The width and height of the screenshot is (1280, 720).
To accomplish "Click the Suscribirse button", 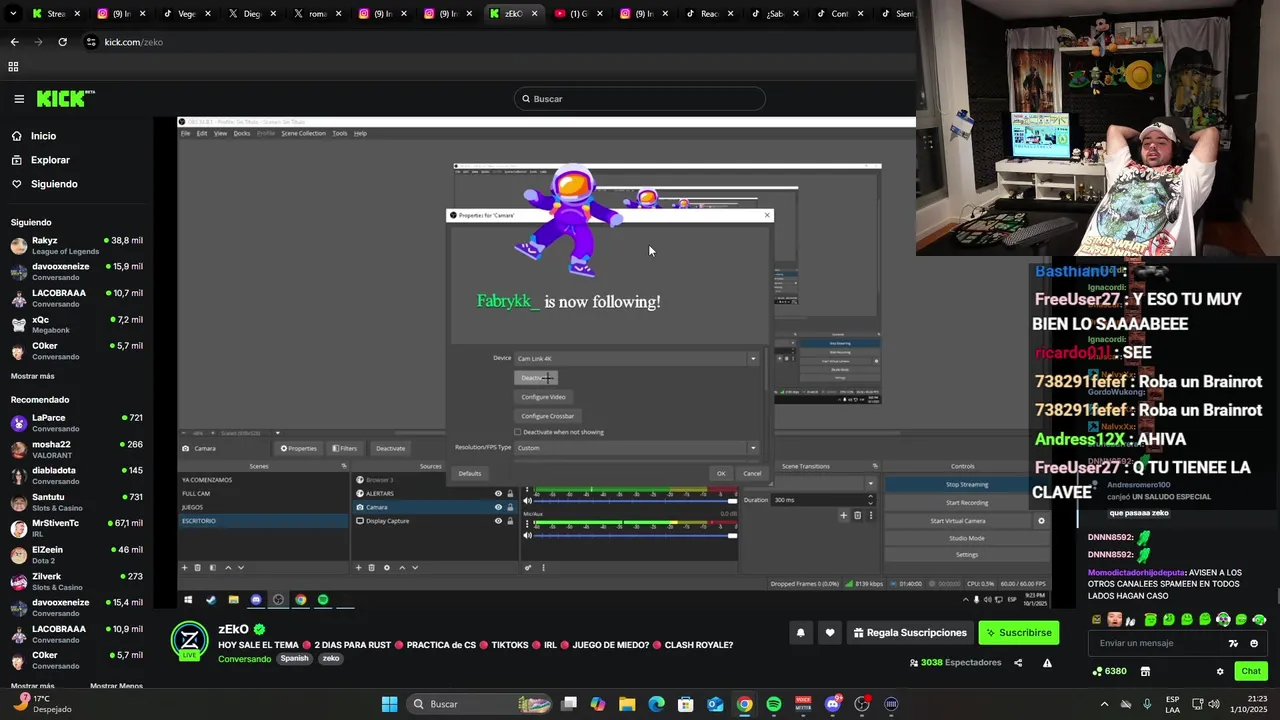I will (x=1018, y=632).
